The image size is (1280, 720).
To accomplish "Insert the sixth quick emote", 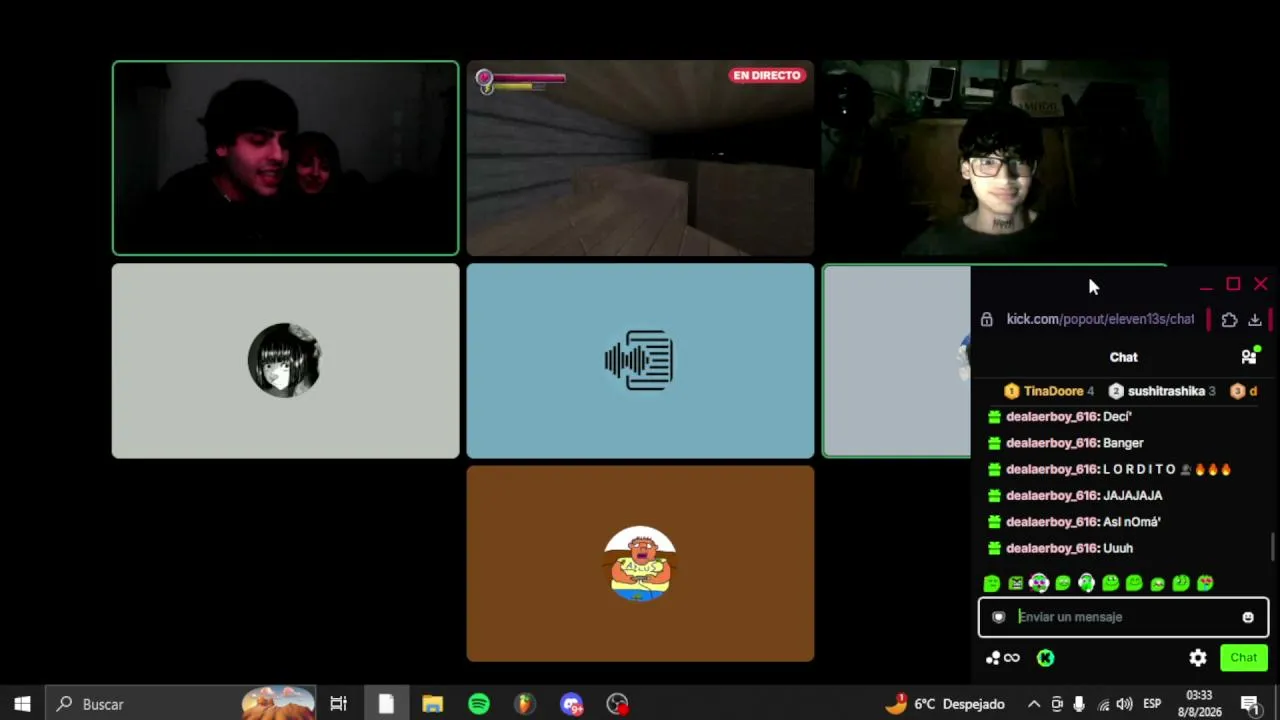I will (1110, 583).
